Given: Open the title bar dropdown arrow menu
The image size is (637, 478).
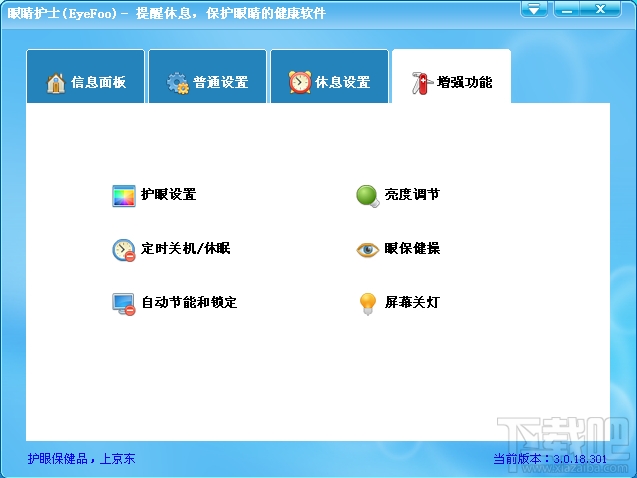Looking at the screenshot, I should tap(534, 9).
